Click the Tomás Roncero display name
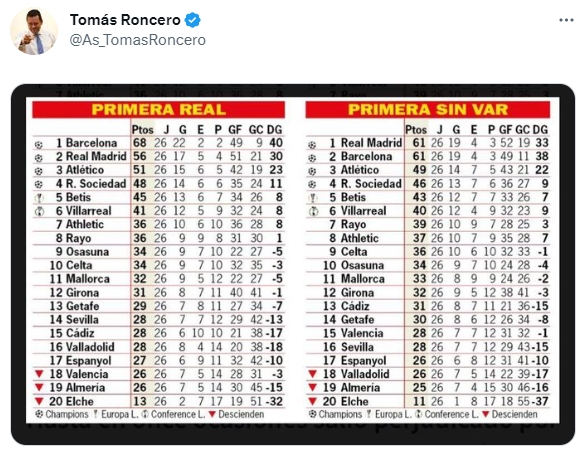 (x=125, y=20)
